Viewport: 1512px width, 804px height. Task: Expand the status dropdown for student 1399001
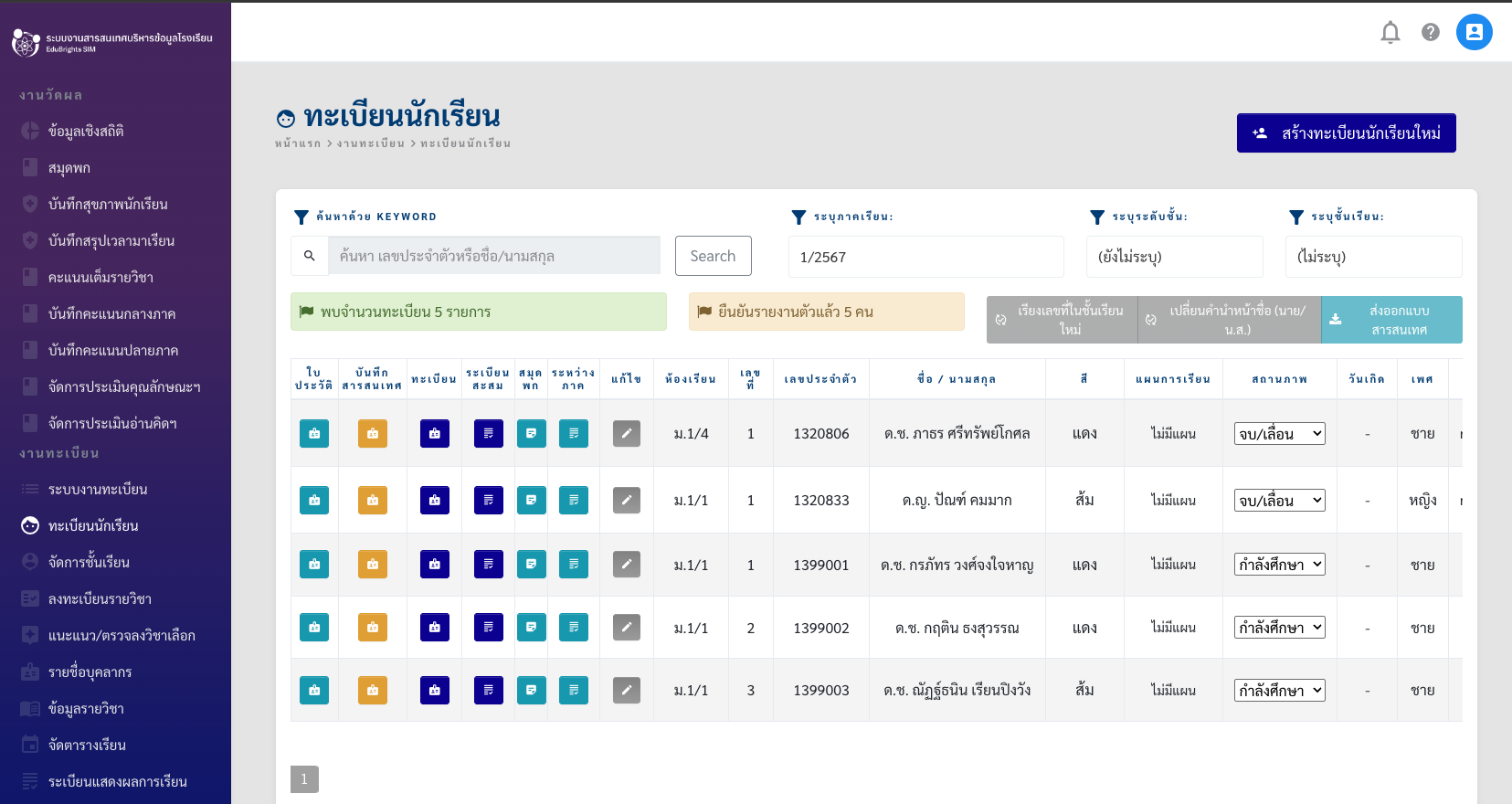click(x=1279, y=565)
